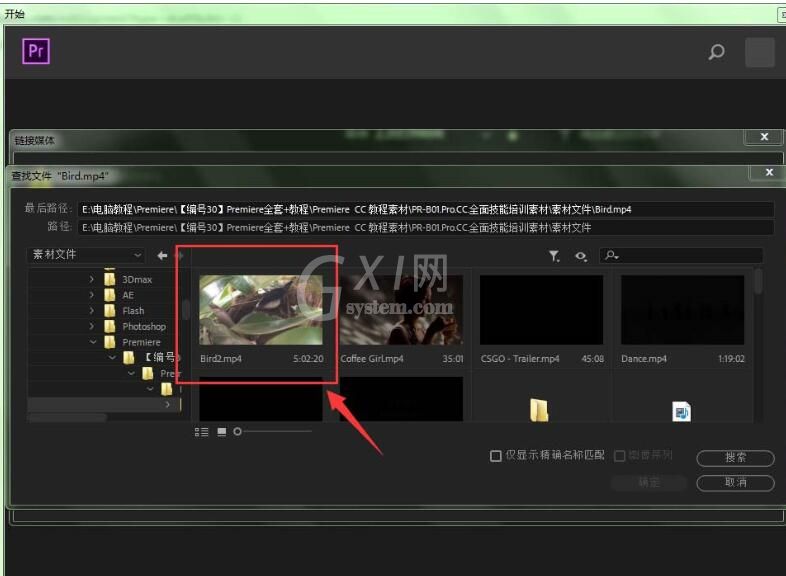Switch to list view icon
Screen dimensions: 786x576
201,432
